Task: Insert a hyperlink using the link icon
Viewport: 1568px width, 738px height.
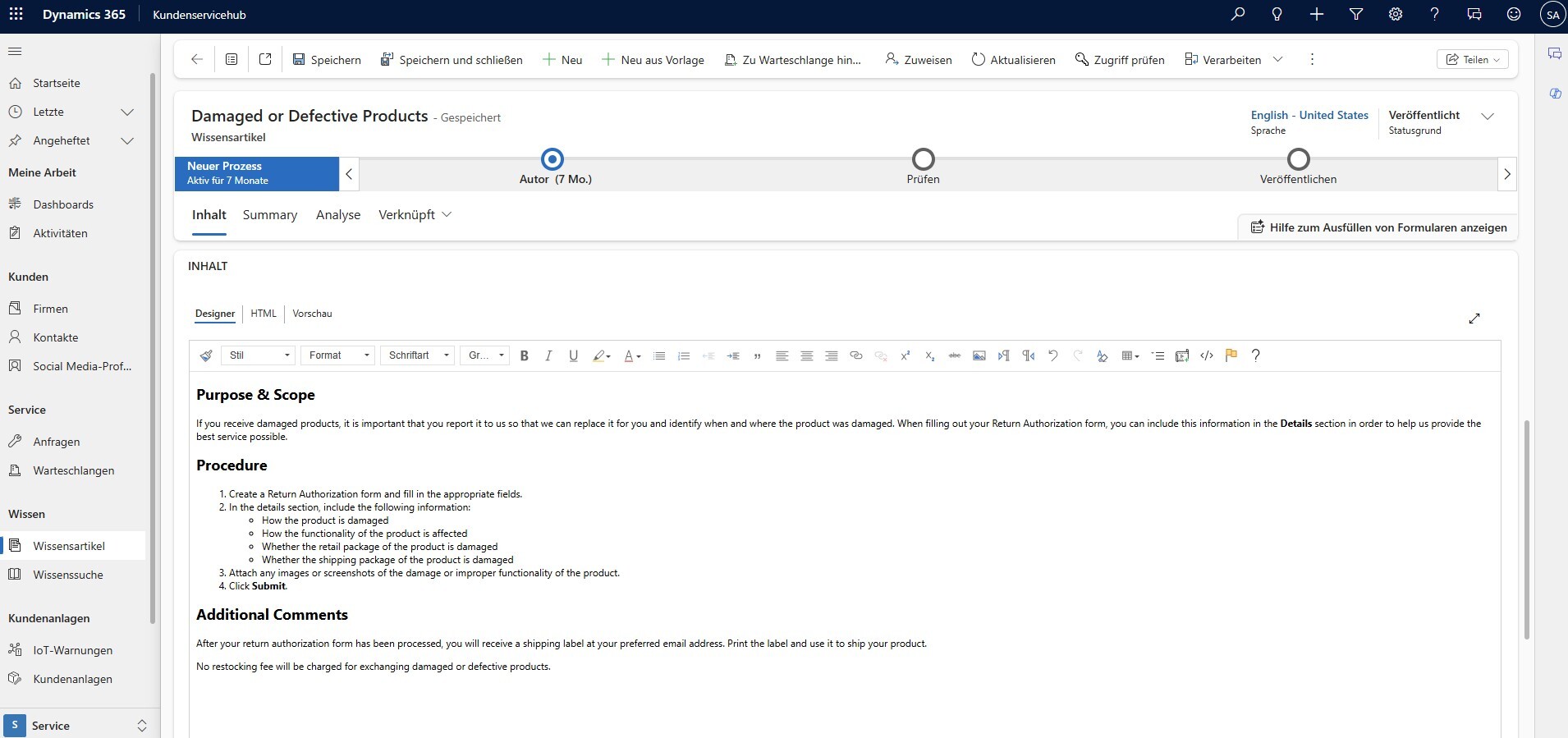Action: tap(855, 355)
